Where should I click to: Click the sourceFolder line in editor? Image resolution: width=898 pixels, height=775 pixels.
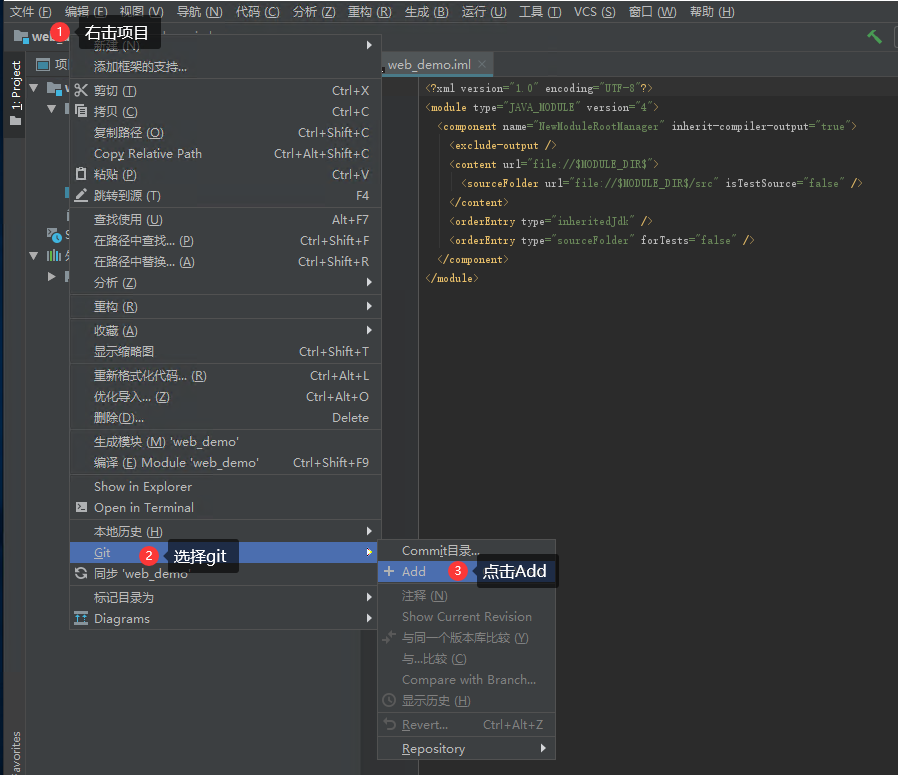[661, 183]
